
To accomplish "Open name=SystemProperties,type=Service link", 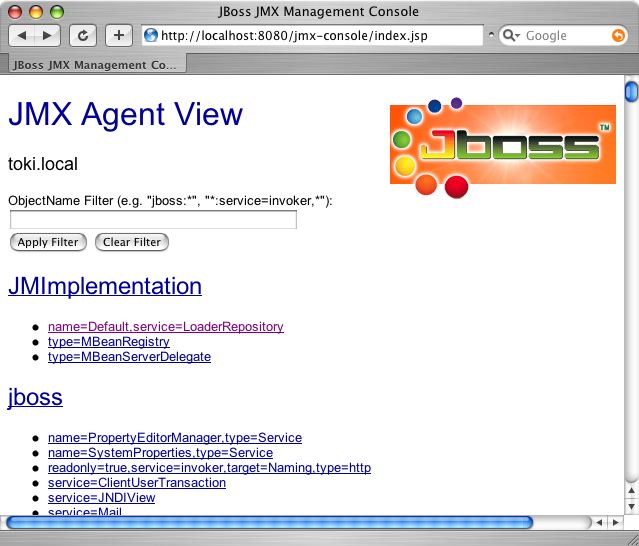I will point(160,453).
